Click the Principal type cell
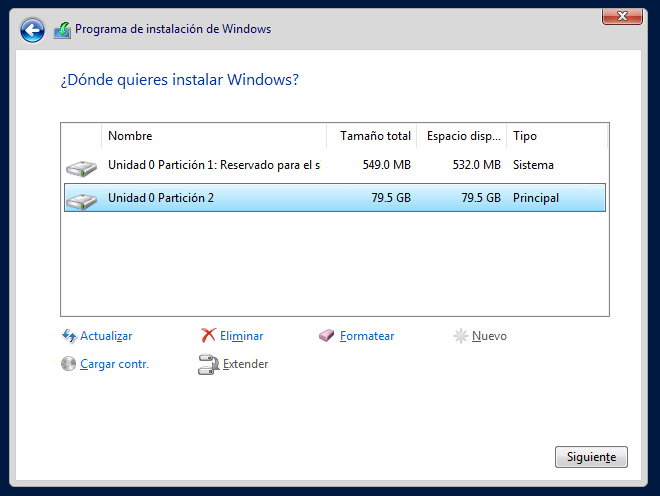Screen dimensions: 660x496 point(536,198)
